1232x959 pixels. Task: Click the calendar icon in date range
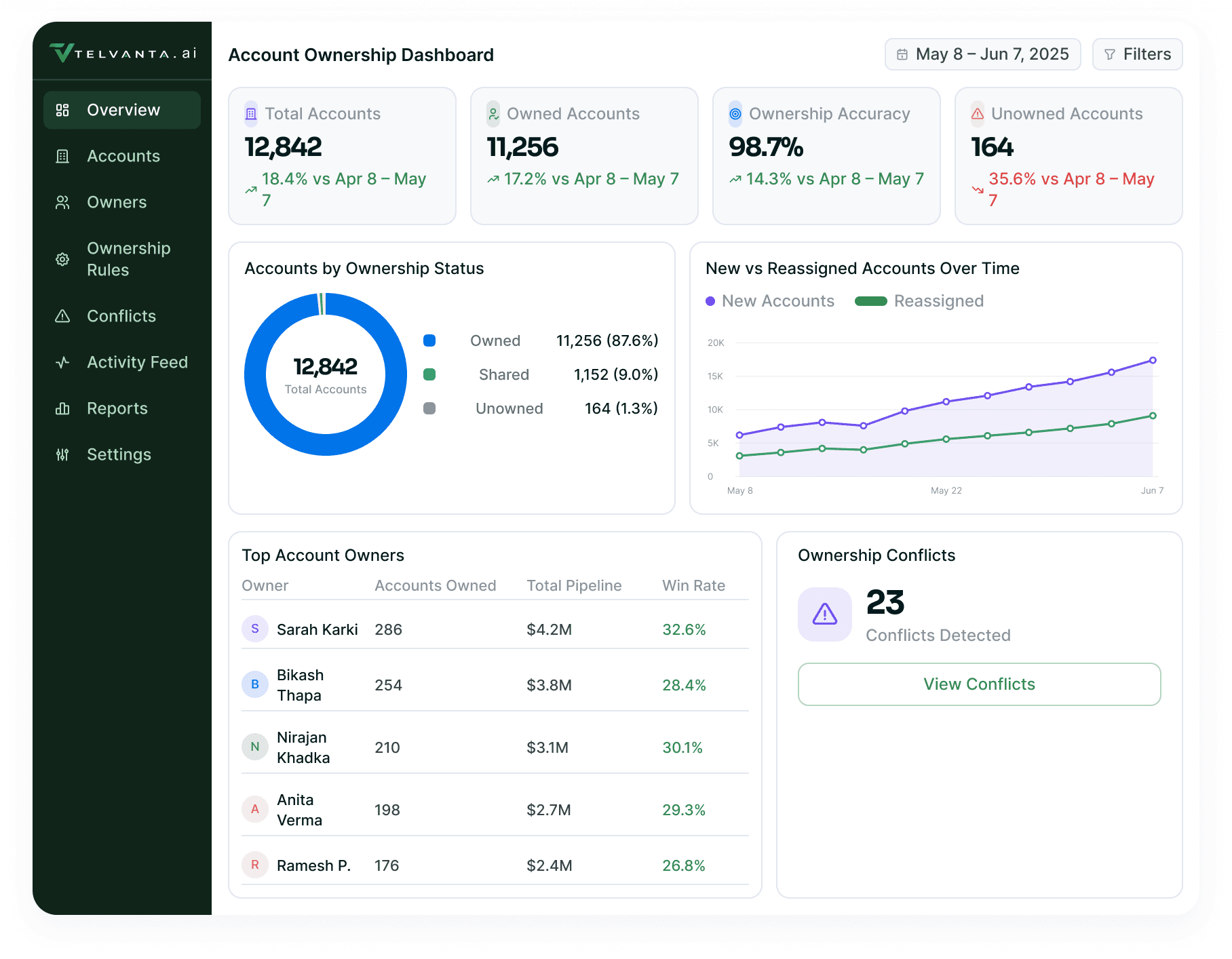[902, 54]
